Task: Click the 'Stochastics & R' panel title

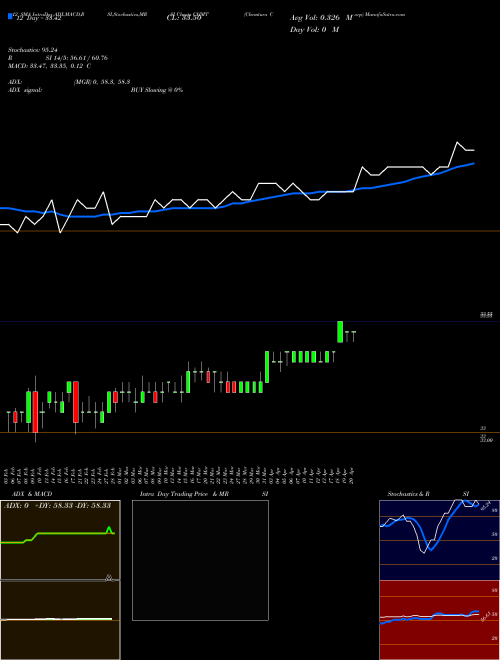Action: click(409, 494)
